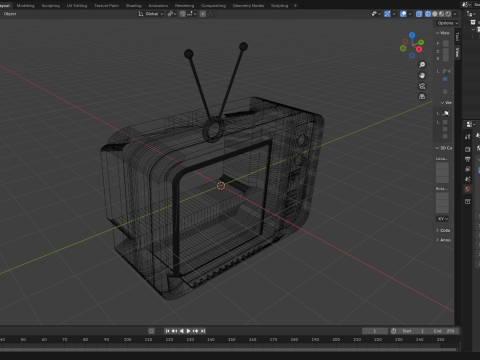
Task: Collapse the View Lock sub-panel
Action: [446, 103]
